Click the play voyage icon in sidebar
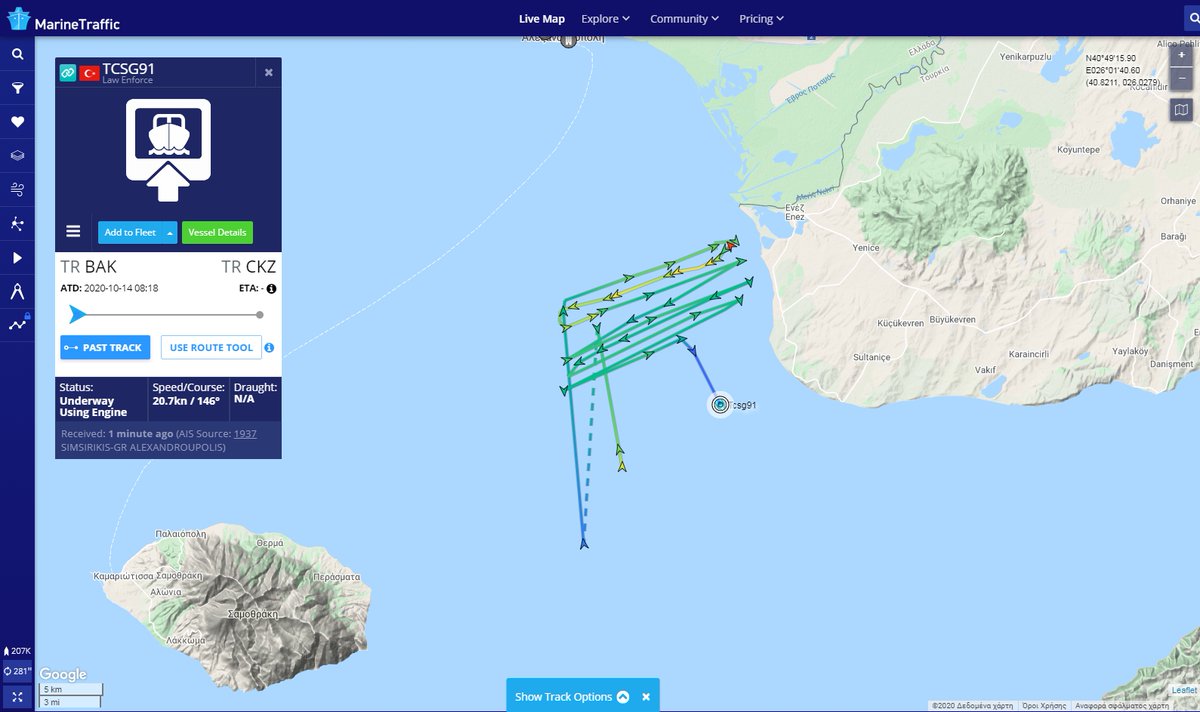 (x=17, y=258)
